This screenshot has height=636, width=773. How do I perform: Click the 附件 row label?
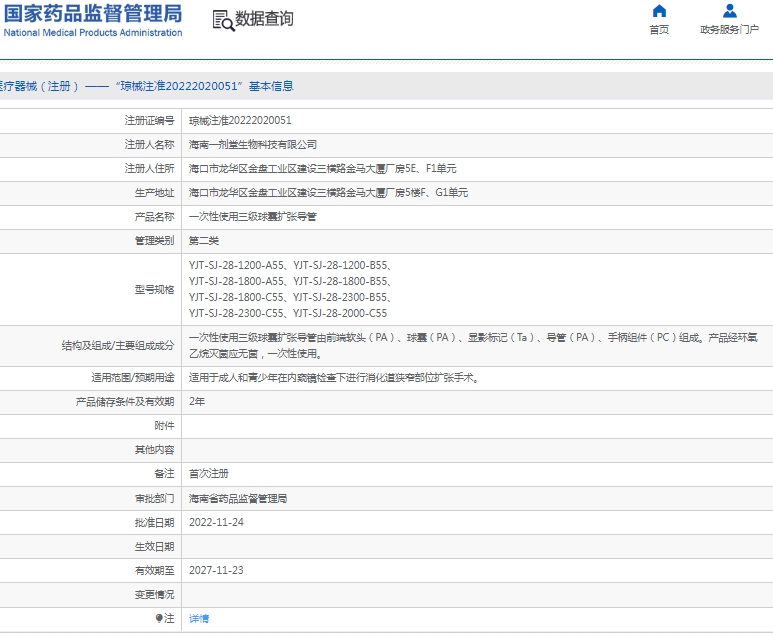click(164, 425)
